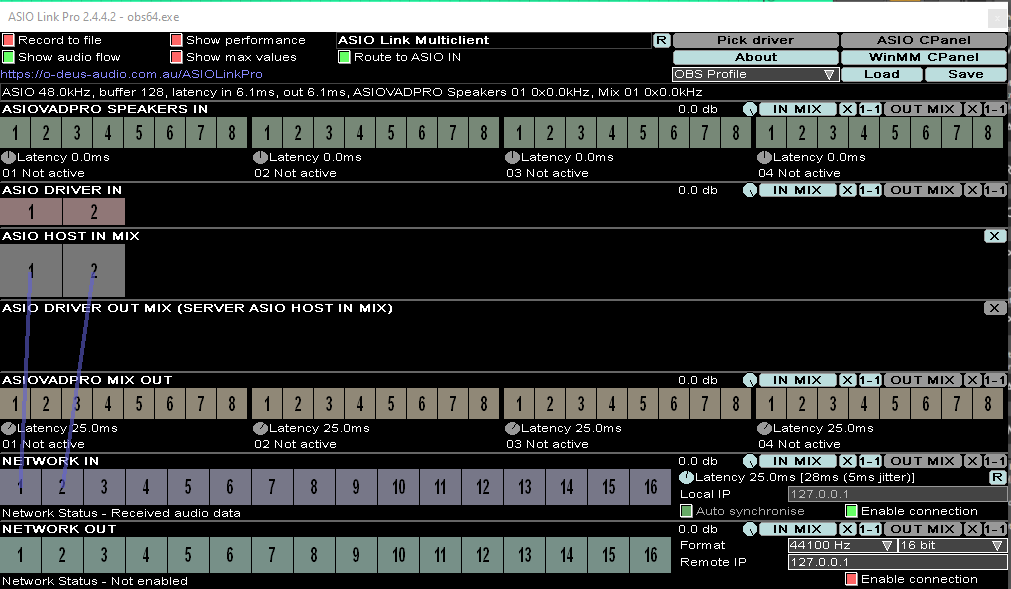Select channel 2 tile under ASIO DRIVER IN

point(93,211)
